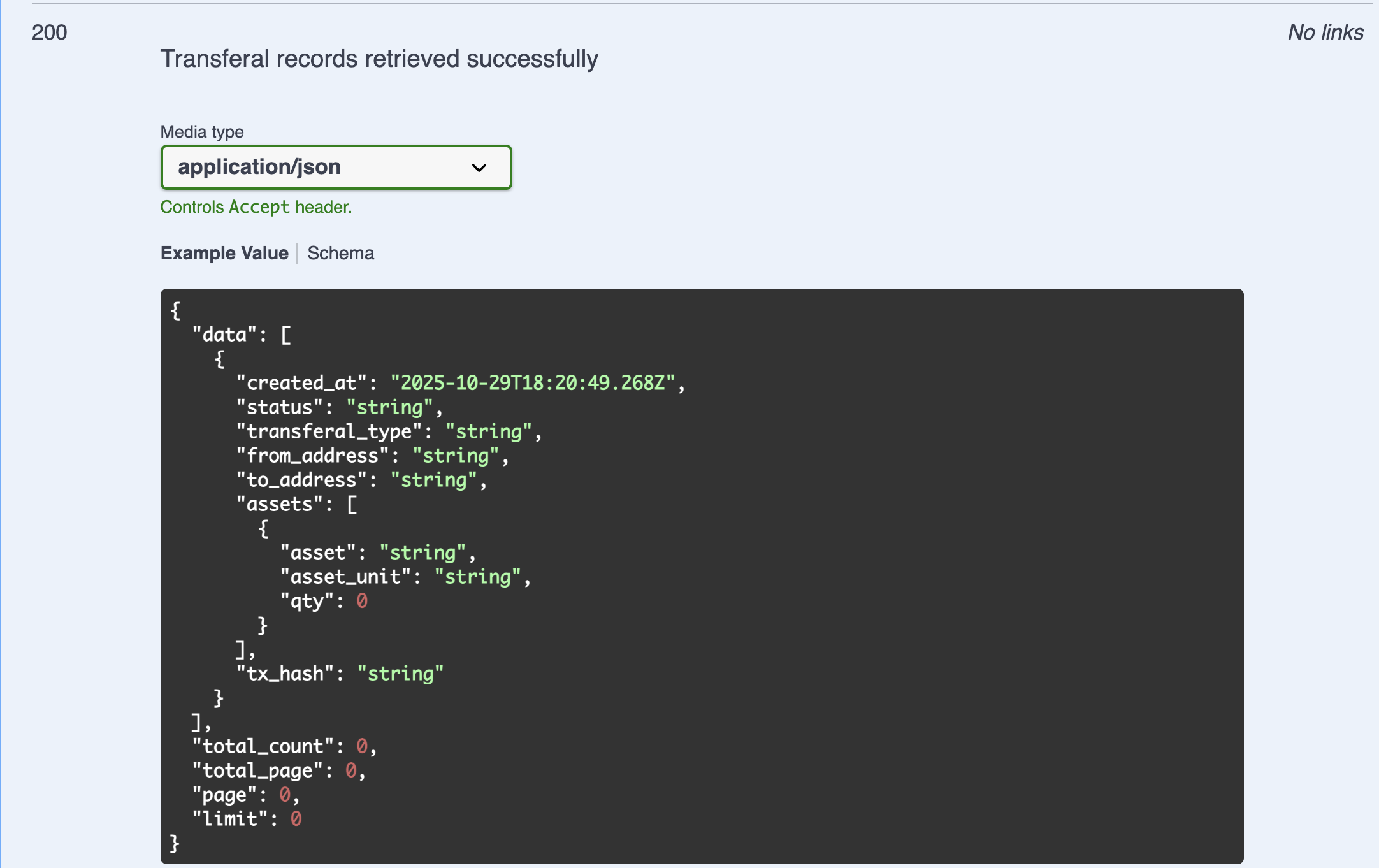Click the Controls Accept header note
The image size is (1379, 868).
[x=256, y=207]
